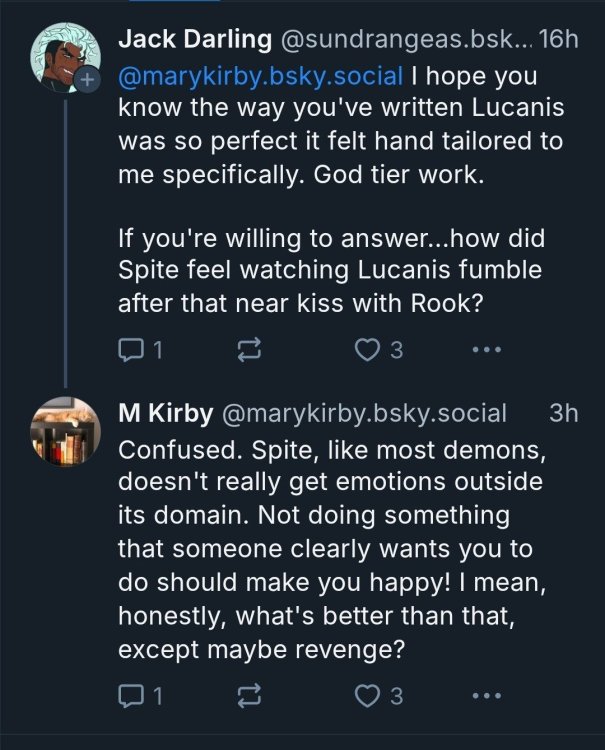Open more options on Jack Darling's post

(485, 350)
